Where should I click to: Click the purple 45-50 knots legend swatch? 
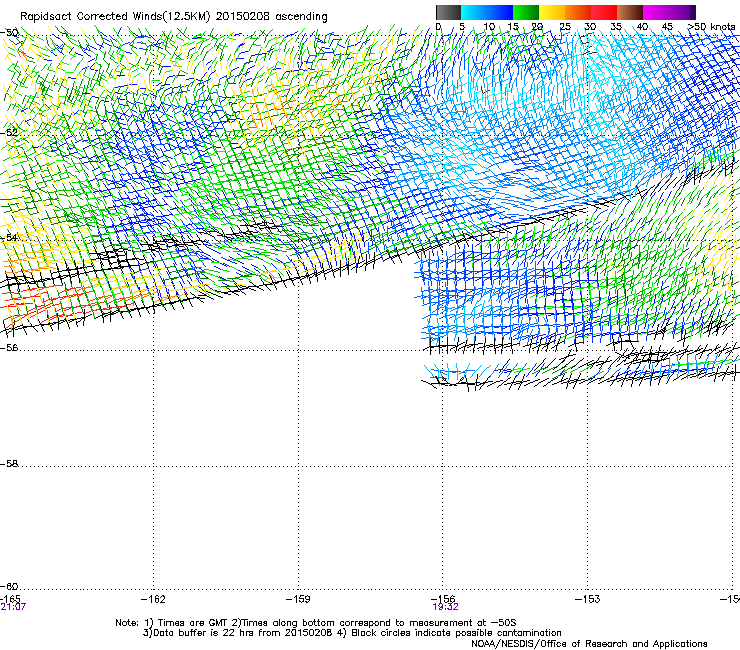[682, 12]
